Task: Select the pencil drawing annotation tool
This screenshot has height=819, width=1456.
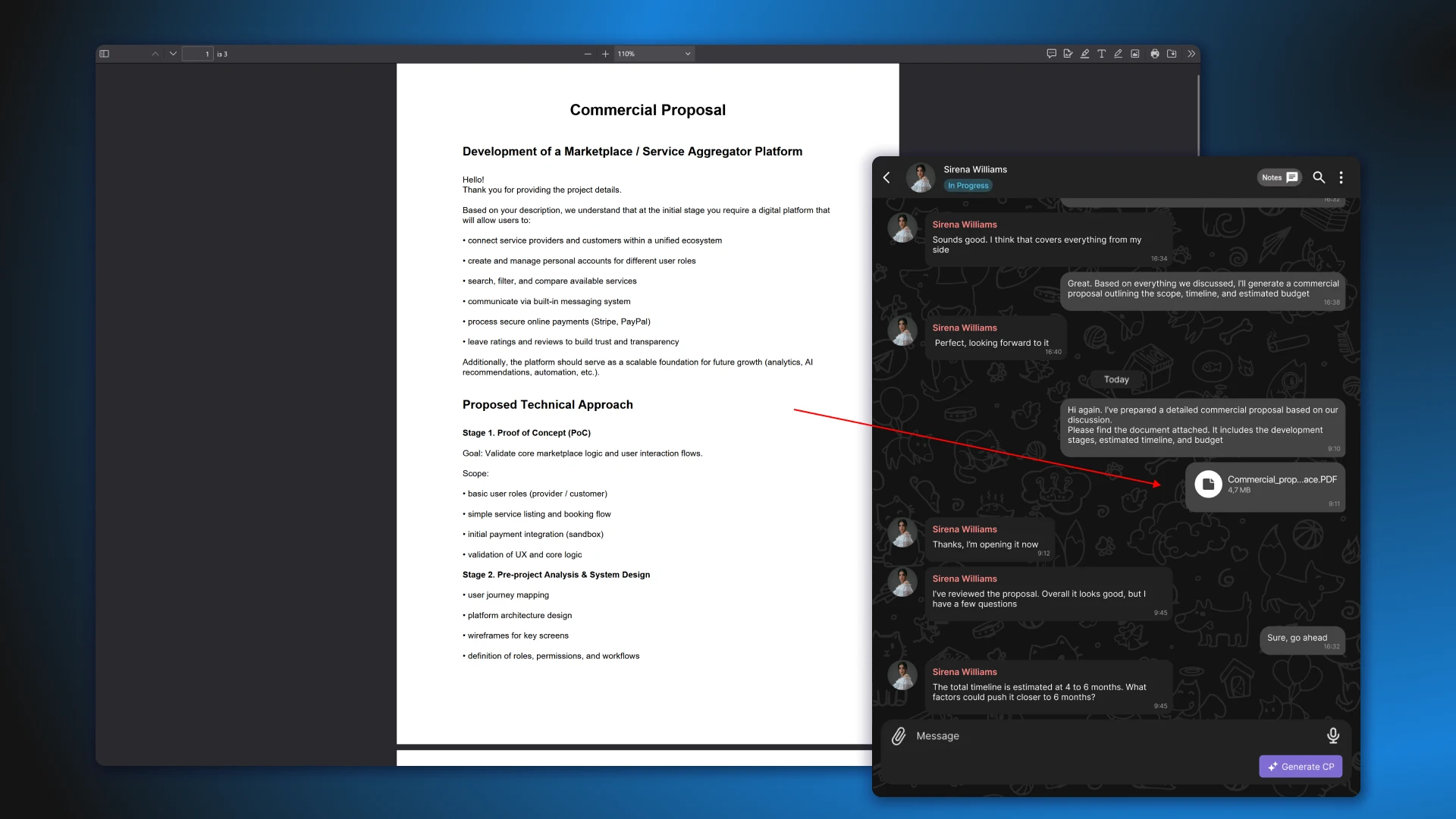Action: pyautogui.click(x=1118, y=54)
